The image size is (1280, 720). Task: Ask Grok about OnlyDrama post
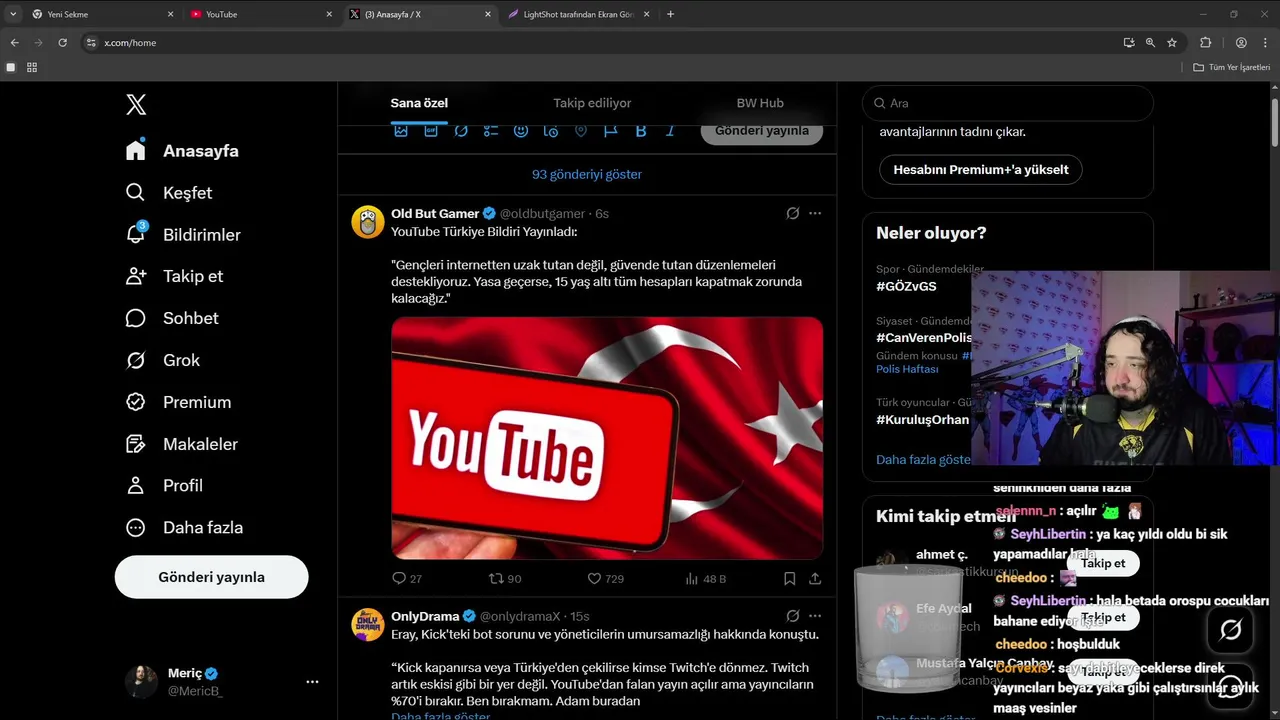pos(792,616)
